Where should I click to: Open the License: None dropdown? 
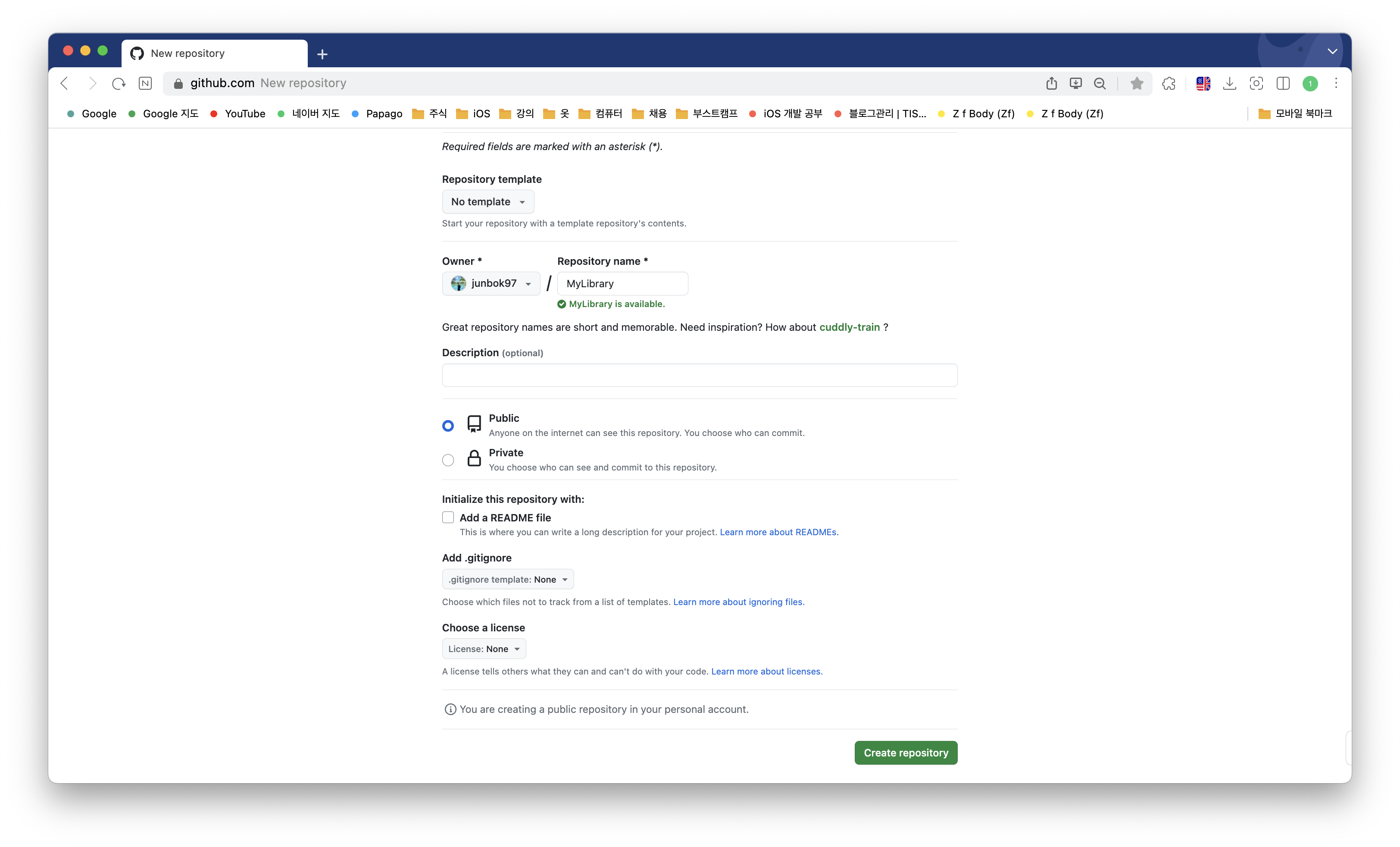pos(484,649)
